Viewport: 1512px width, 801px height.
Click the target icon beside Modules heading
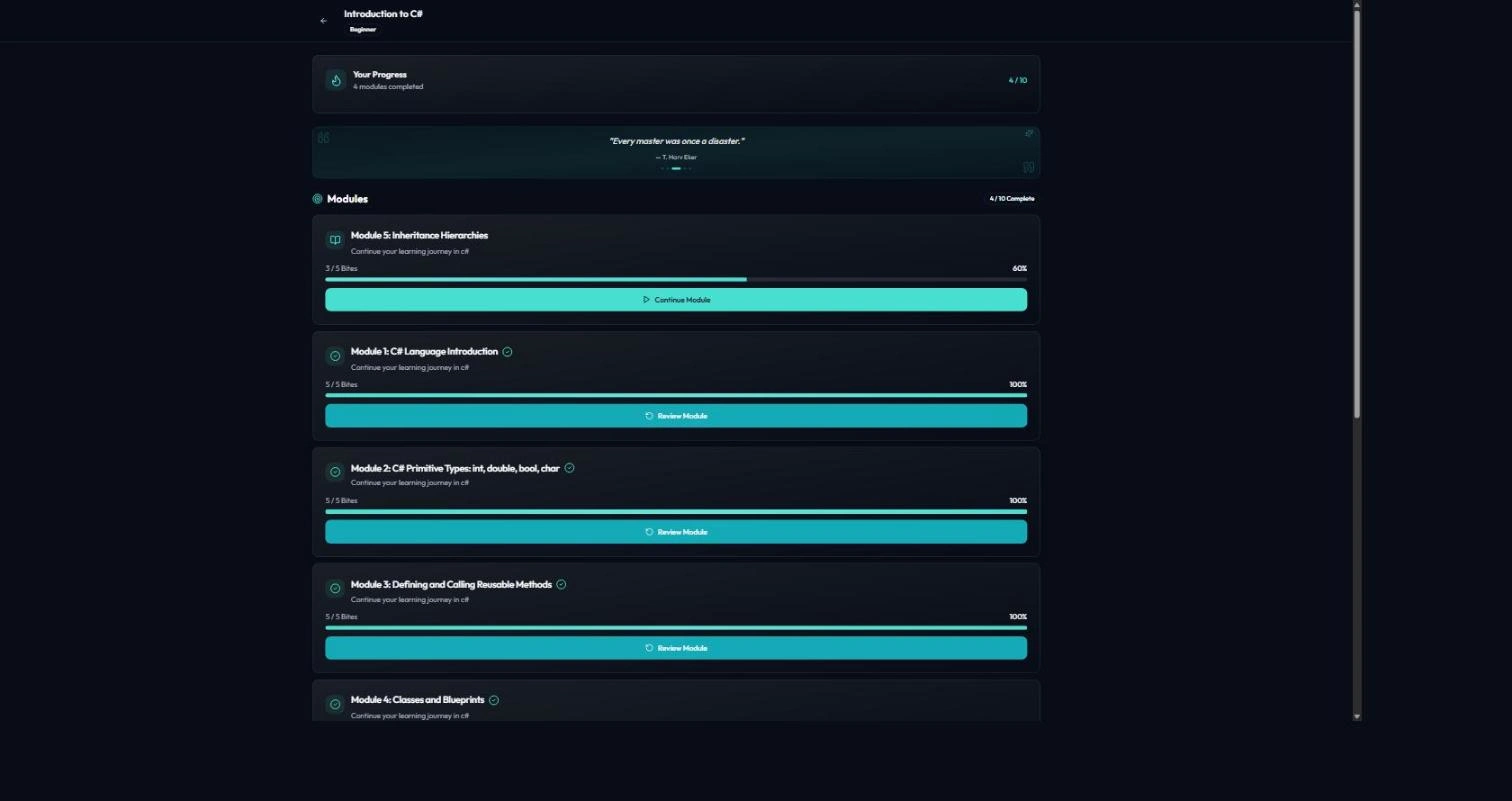(317, 199)
